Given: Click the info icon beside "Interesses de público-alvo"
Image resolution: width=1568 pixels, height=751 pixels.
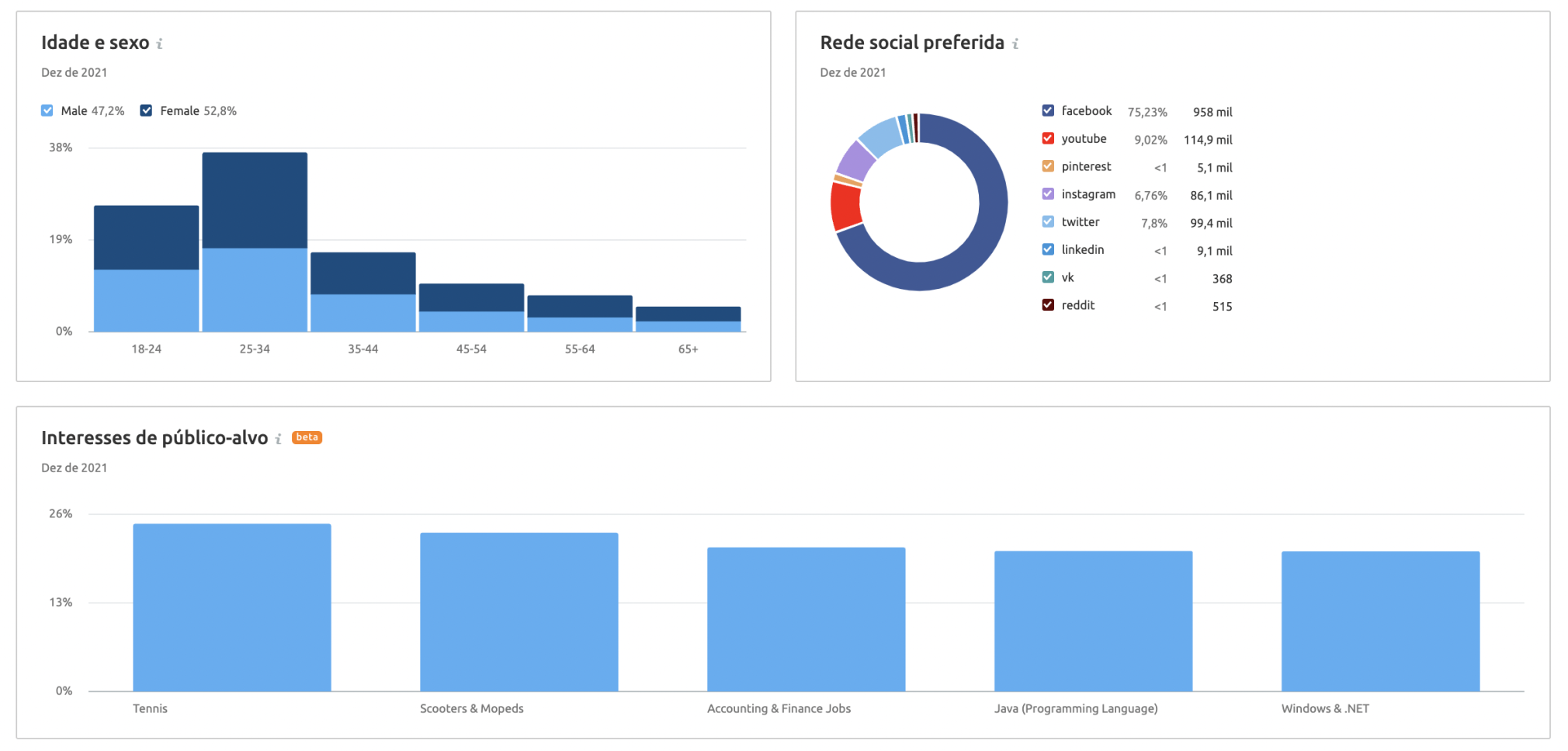Looking at the screenshot, I should point(278,439).
